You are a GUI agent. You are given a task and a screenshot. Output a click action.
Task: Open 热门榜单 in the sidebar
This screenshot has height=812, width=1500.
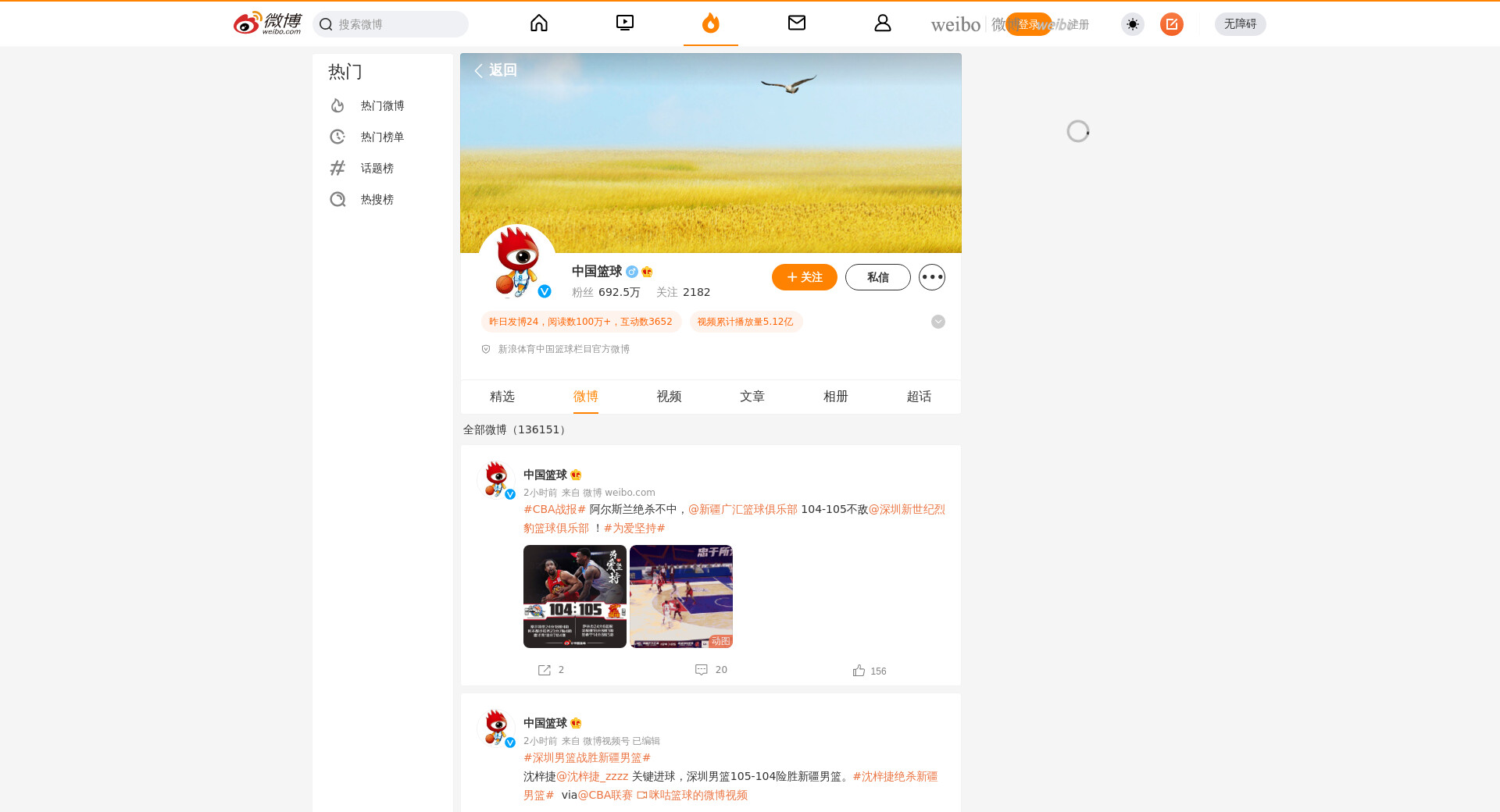coord(383,137)
